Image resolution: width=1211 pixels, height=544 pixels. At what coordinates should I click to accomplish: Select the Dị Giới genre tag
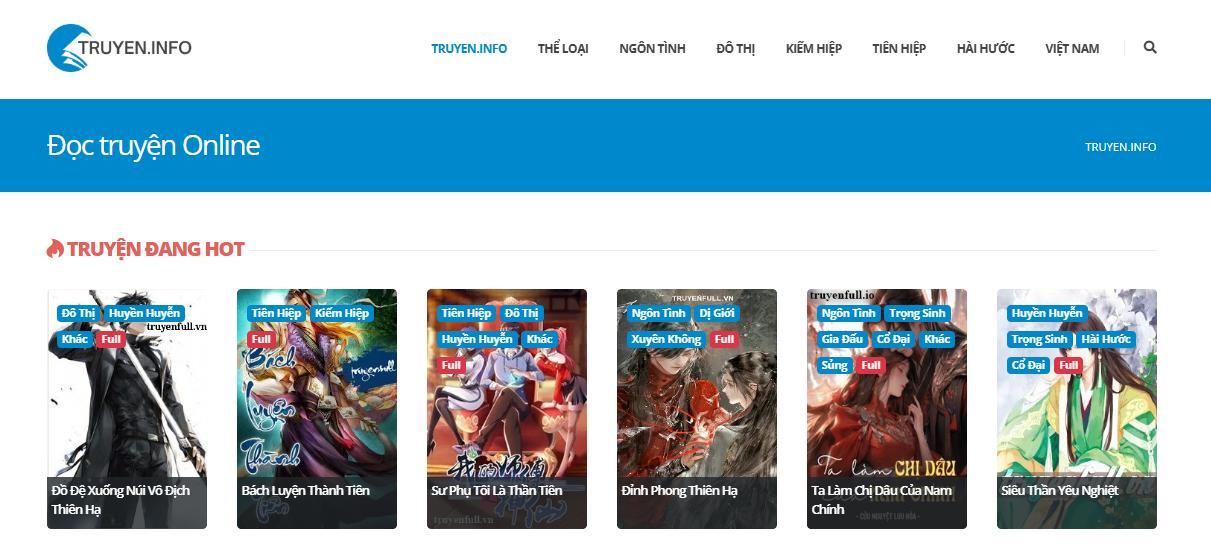[x=717, y=313]
